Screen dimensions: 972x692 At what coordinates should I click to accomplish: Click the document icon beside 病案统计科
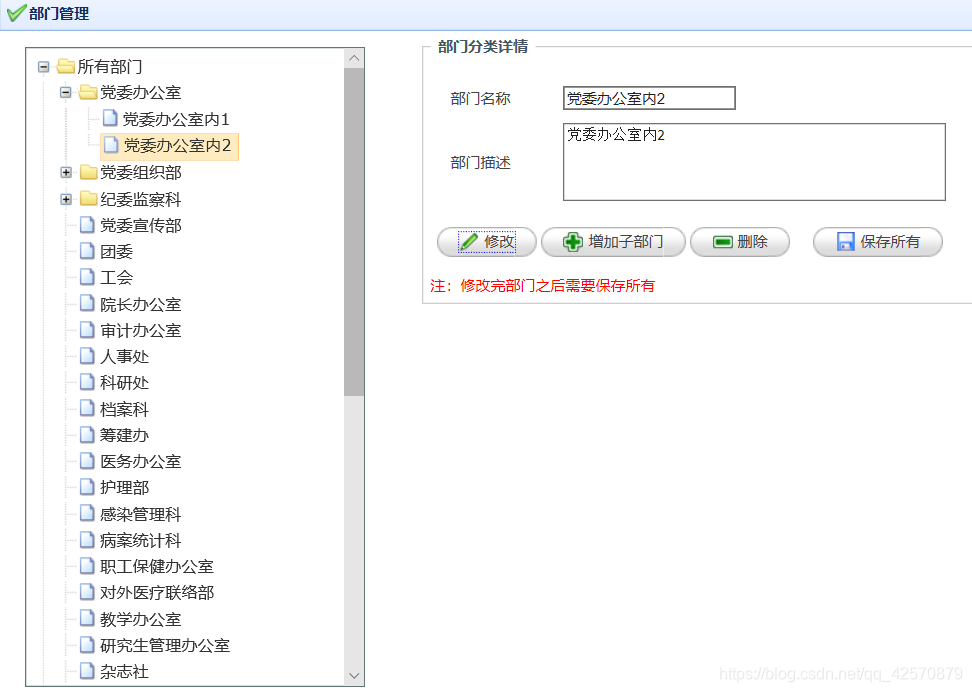click(x=87, y=539)
